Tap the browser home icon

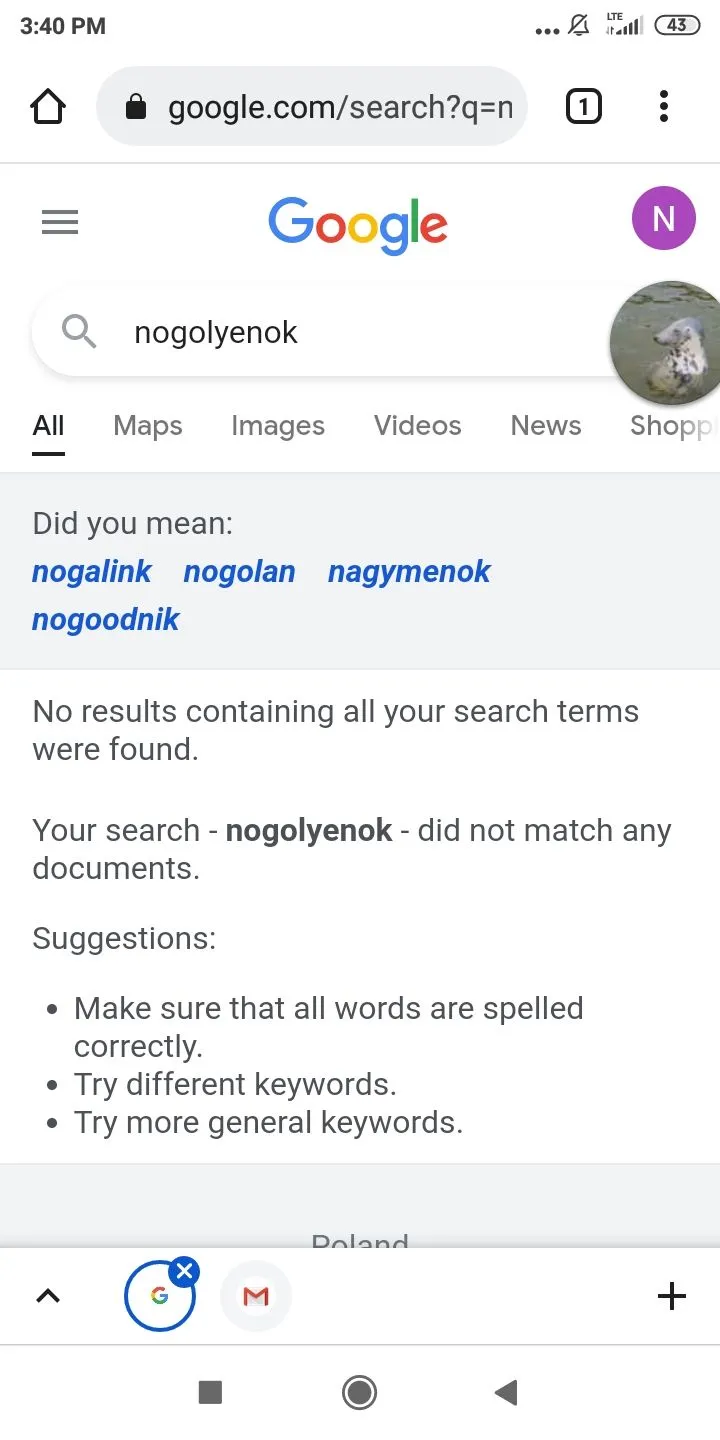[48, 107]
